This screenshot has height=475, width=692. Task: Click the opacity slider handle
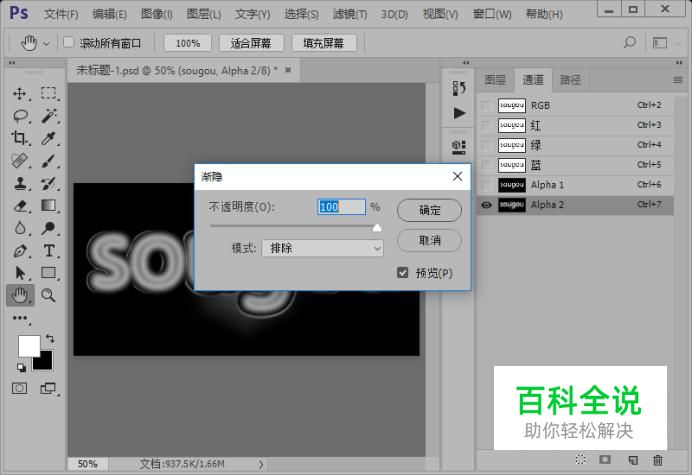(x=377, y=227)
